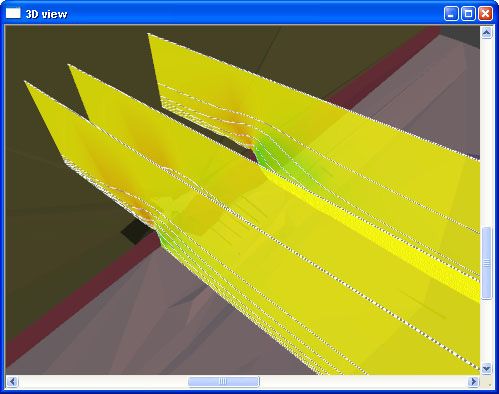Click vertical scroll track above the thumb
The height and width of the screenshot is (394, 499).
tap(486, 133)
